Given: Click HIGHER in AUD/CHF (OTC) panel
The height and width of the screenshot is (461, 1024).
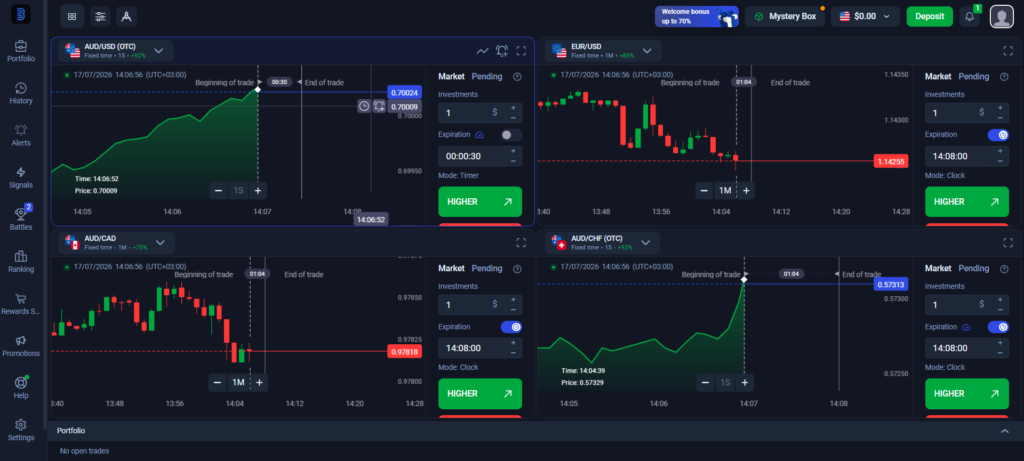Looking at the screenshot, I should (967, 394).
